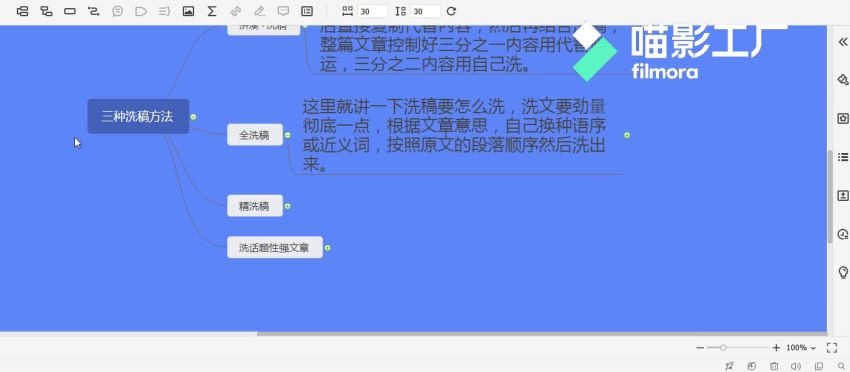This screenshot has width=850, height=372.
Task: Open the note pencil tool
Action: [259, 11]
